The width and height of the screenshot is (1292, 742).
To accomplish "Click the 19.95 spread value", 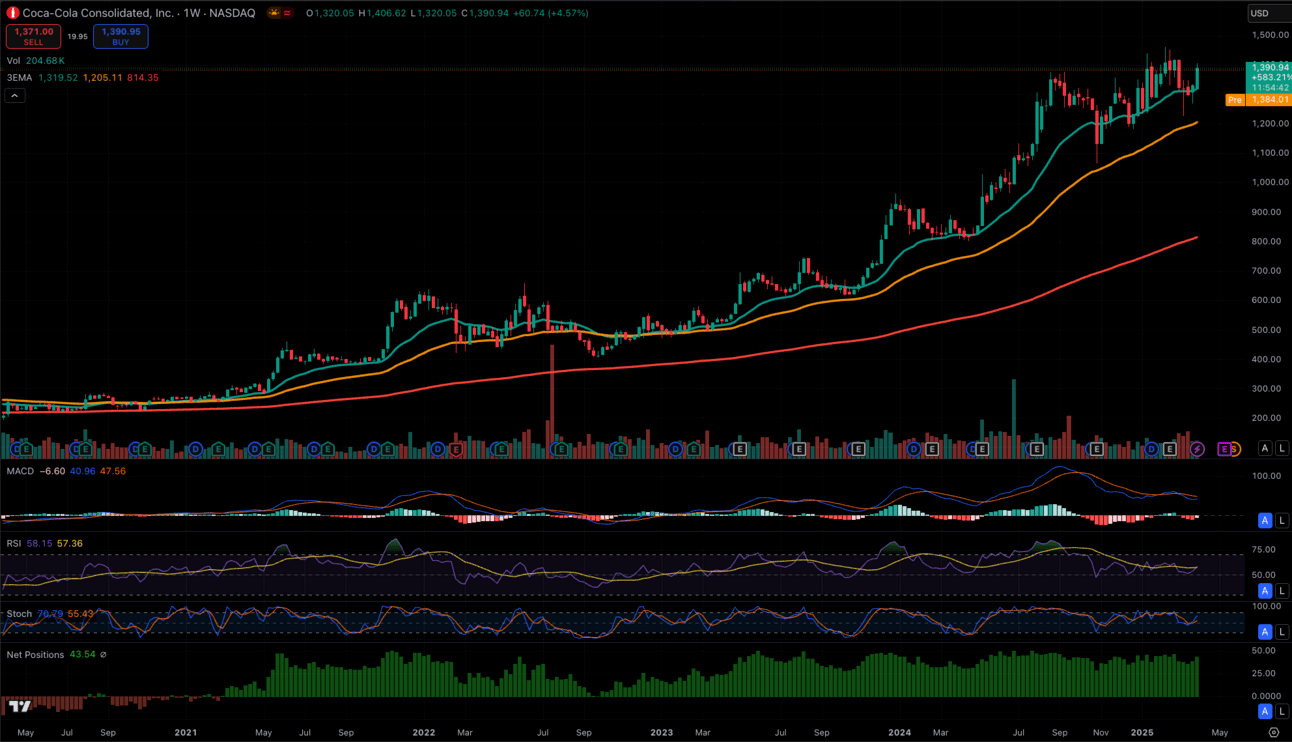I will (77, 37).
